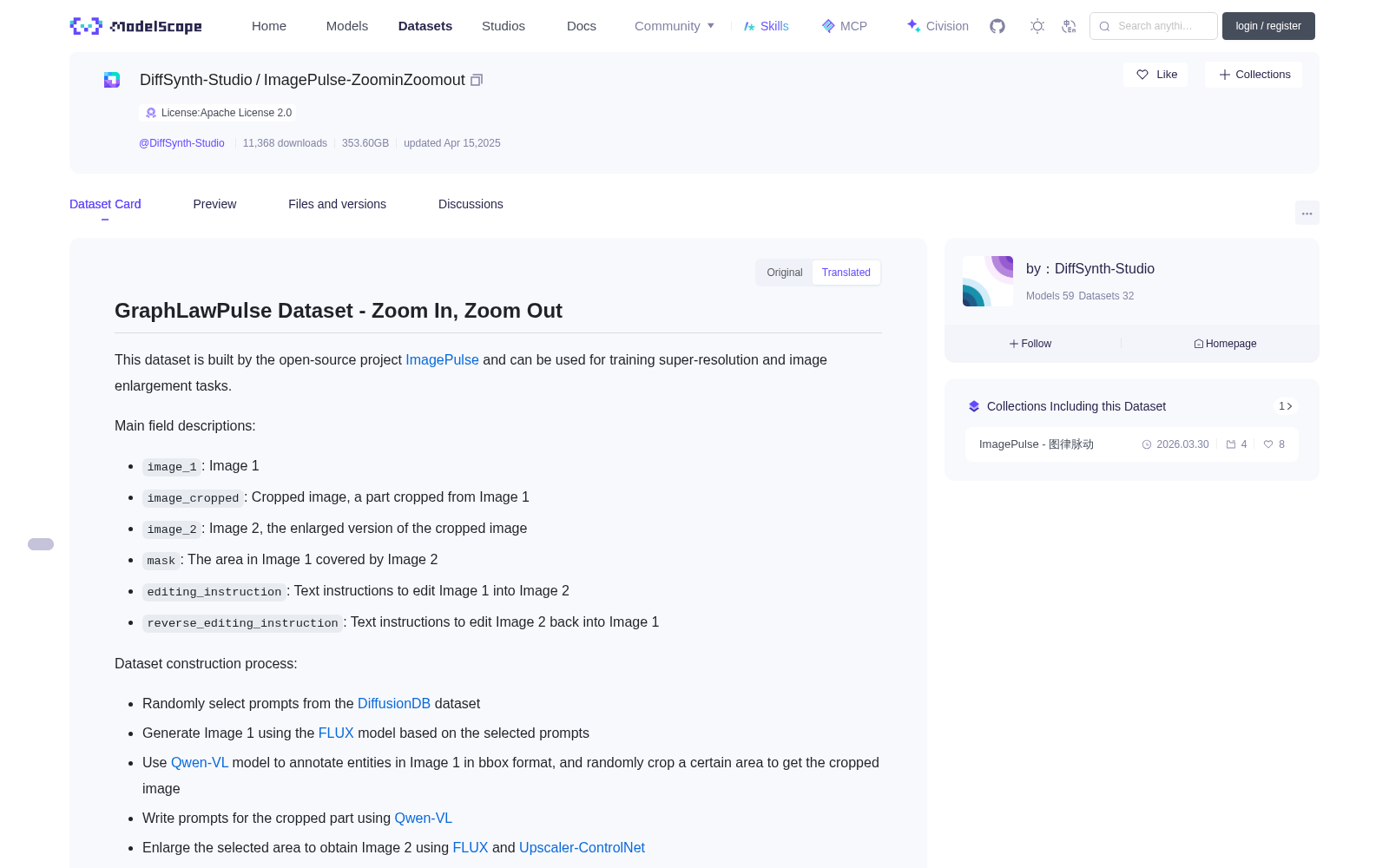Image resolution: width=1389 pixels, height=868 pixels.
Task: Click 'updated Apr 15,2025' text
Action: [x=452, y=143]
